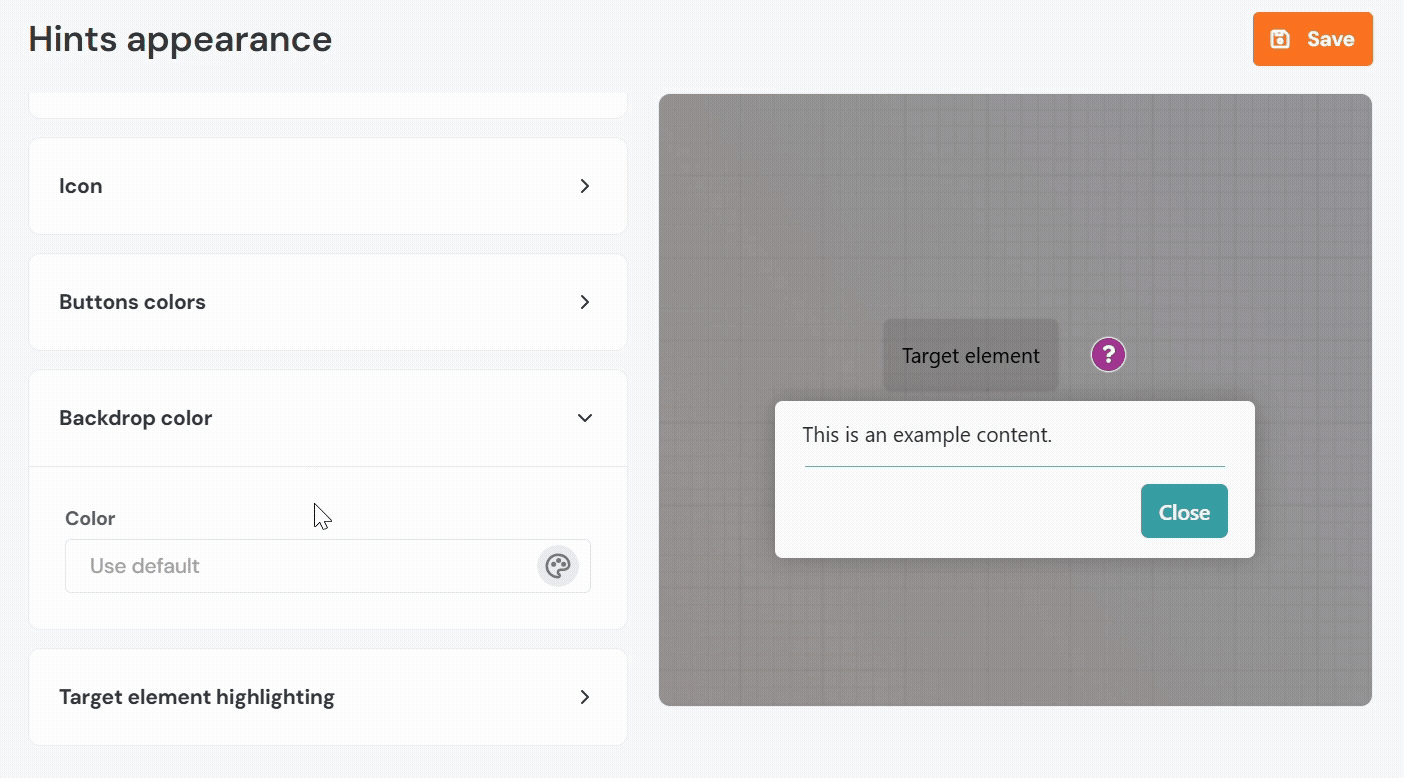Image resolution: width=1404 pixels, height=778 pixels.
Task: Expand the Icon section chevron
Action: click(585, 186)
